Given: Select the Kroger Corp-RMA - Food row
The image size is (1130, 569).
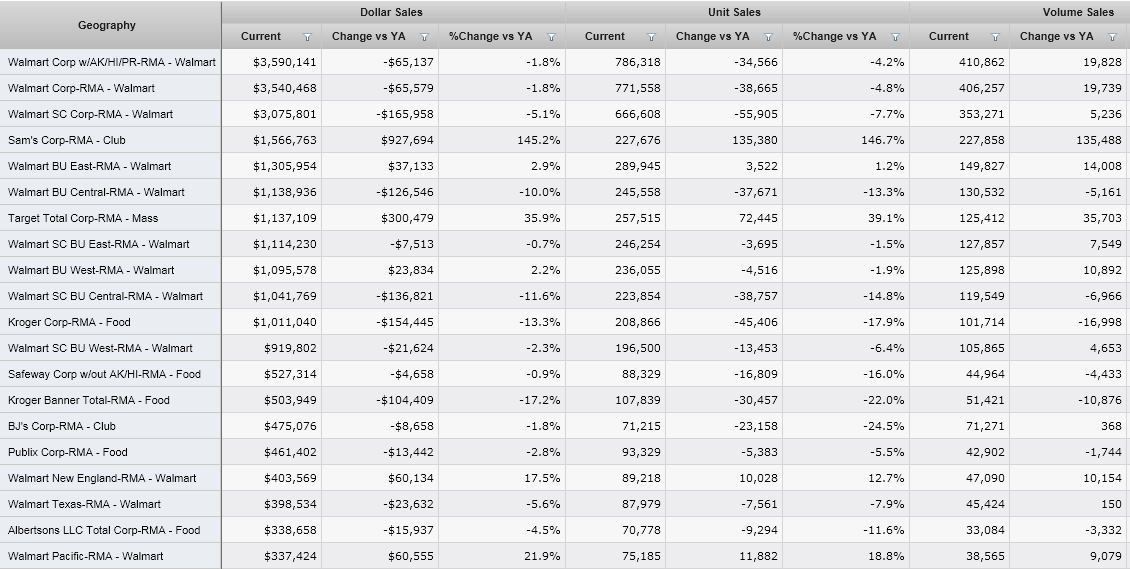Looking at the screenshot, I should click(69, 322).
